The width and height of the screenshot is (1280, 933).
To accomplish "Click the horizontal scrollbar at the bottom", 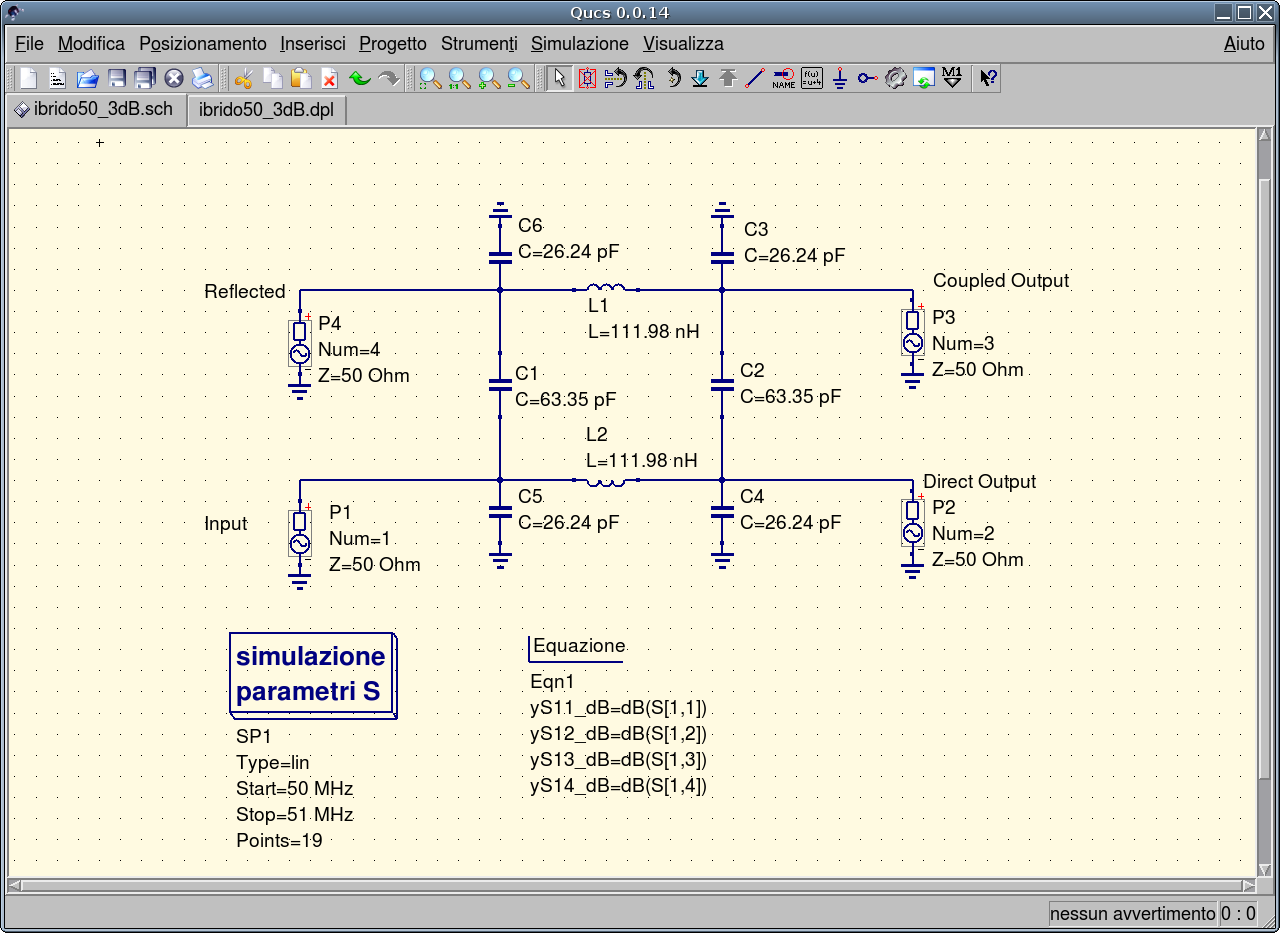I will point(632,886).
